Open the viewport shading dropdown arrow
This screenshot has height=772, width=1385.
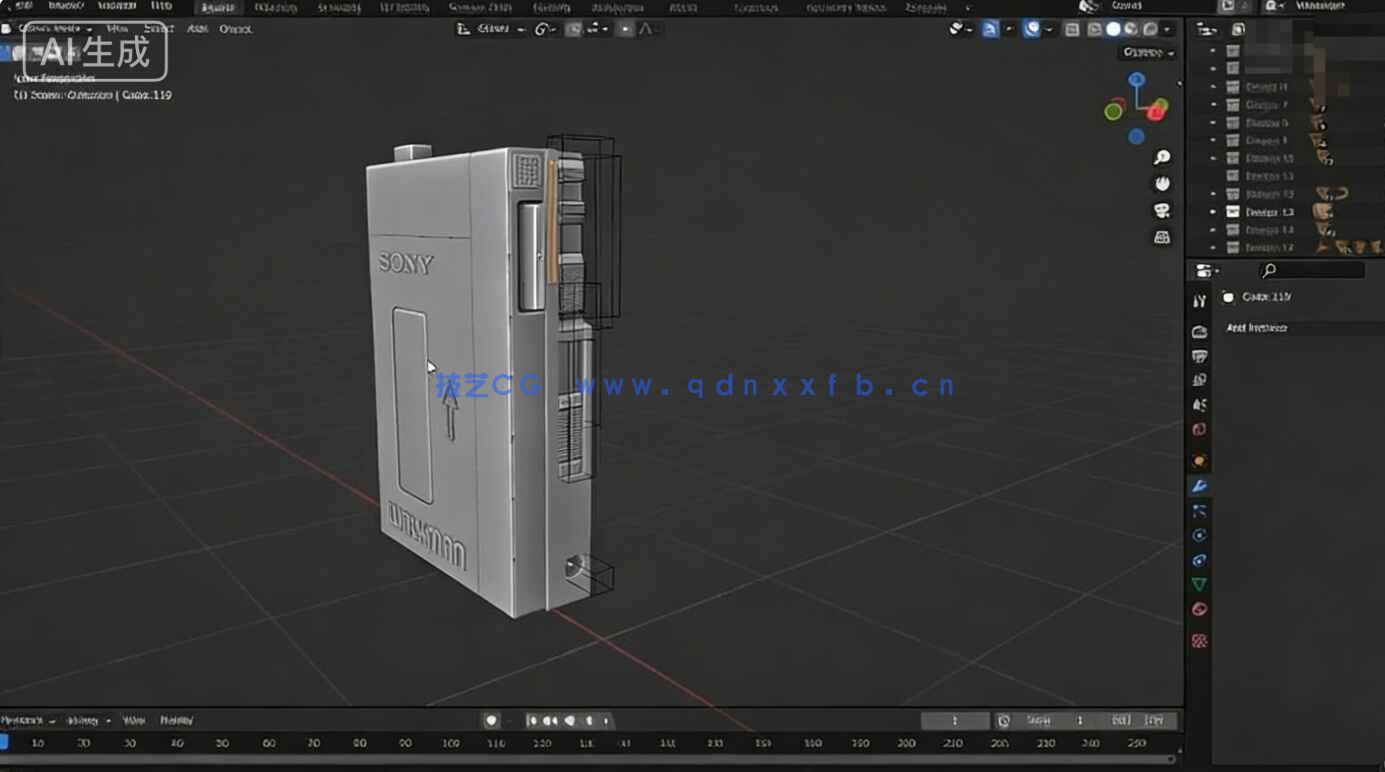1165,29
